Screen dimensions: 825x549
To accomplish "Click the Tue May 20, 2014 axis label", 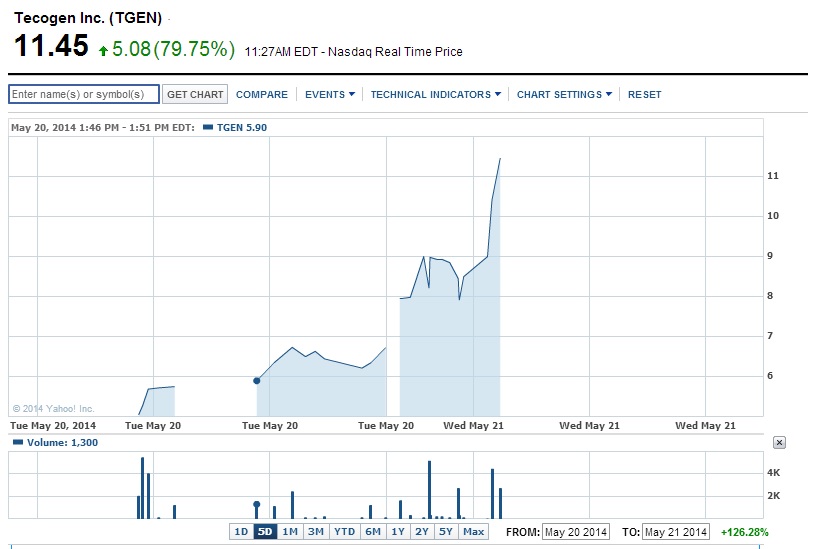I will [x=53, y=425].
